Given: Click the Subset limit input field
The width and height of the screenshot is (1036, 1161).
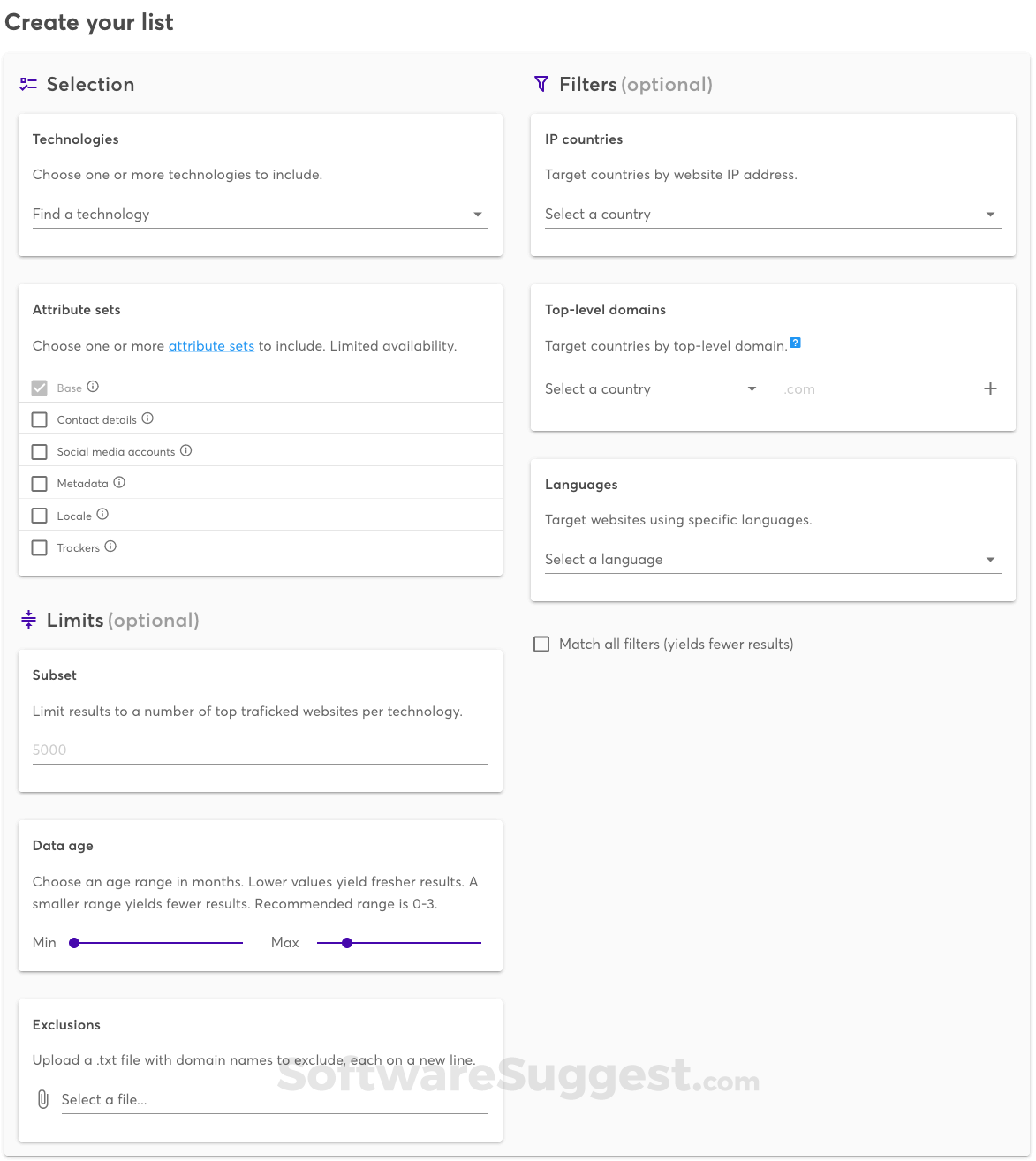Looking at the screenshot, I should point(261,750).
